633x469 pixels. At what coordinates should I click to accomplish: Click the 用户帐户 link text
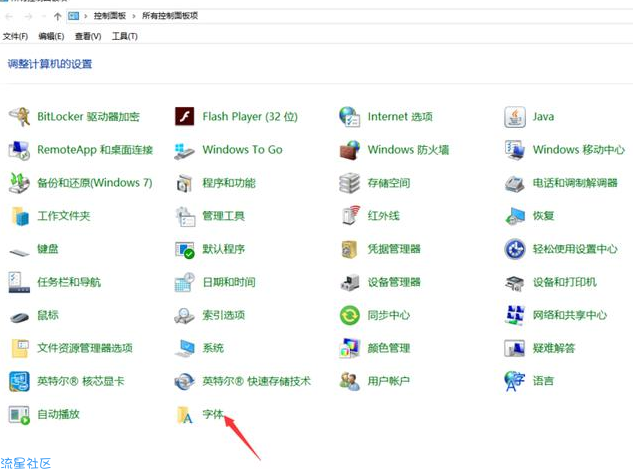tap(388, 381)
